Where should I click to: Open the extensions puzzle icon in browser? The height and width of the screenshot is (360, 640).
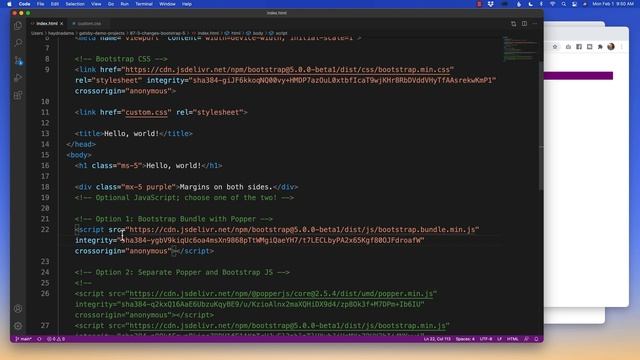click(x=600, y=47)
